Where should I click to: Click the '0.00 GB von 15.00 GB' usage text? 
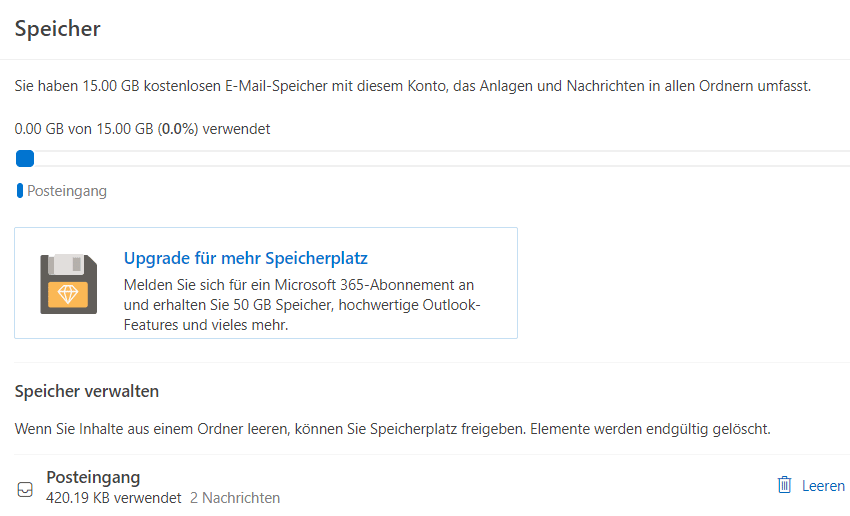tap(84, 129)
